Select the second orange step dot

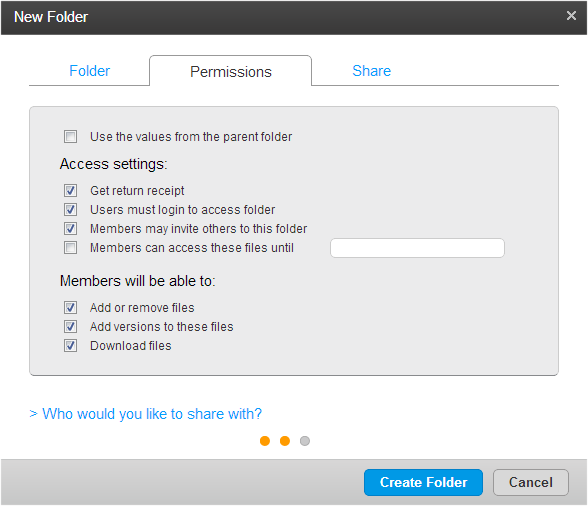285,441
